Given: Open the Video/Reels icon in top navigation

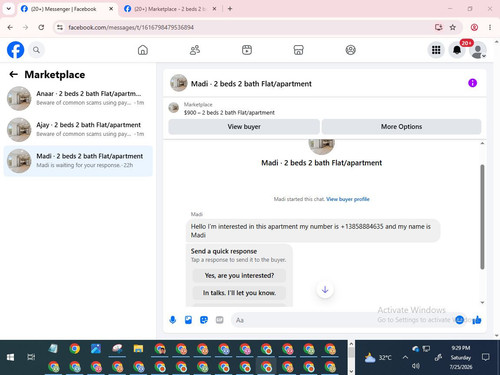Looking at the screenshot, I should pos(247,50).
